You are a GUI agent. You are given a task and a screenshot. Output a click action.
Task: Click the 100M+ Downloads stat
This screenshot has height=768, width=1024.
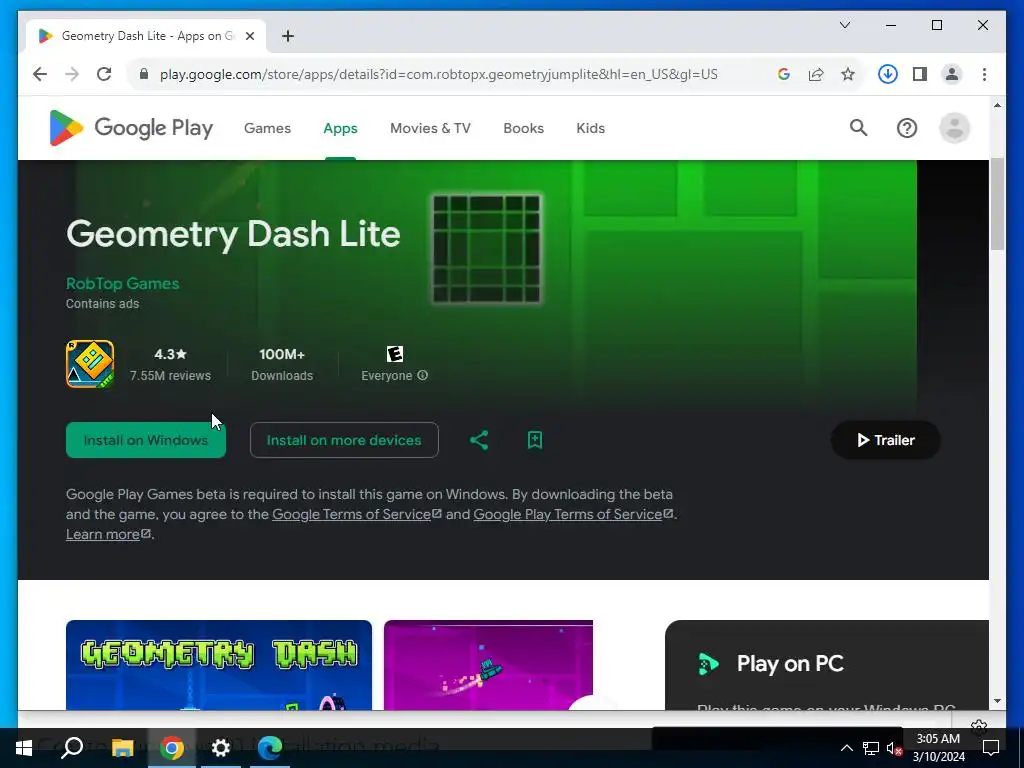282,364
